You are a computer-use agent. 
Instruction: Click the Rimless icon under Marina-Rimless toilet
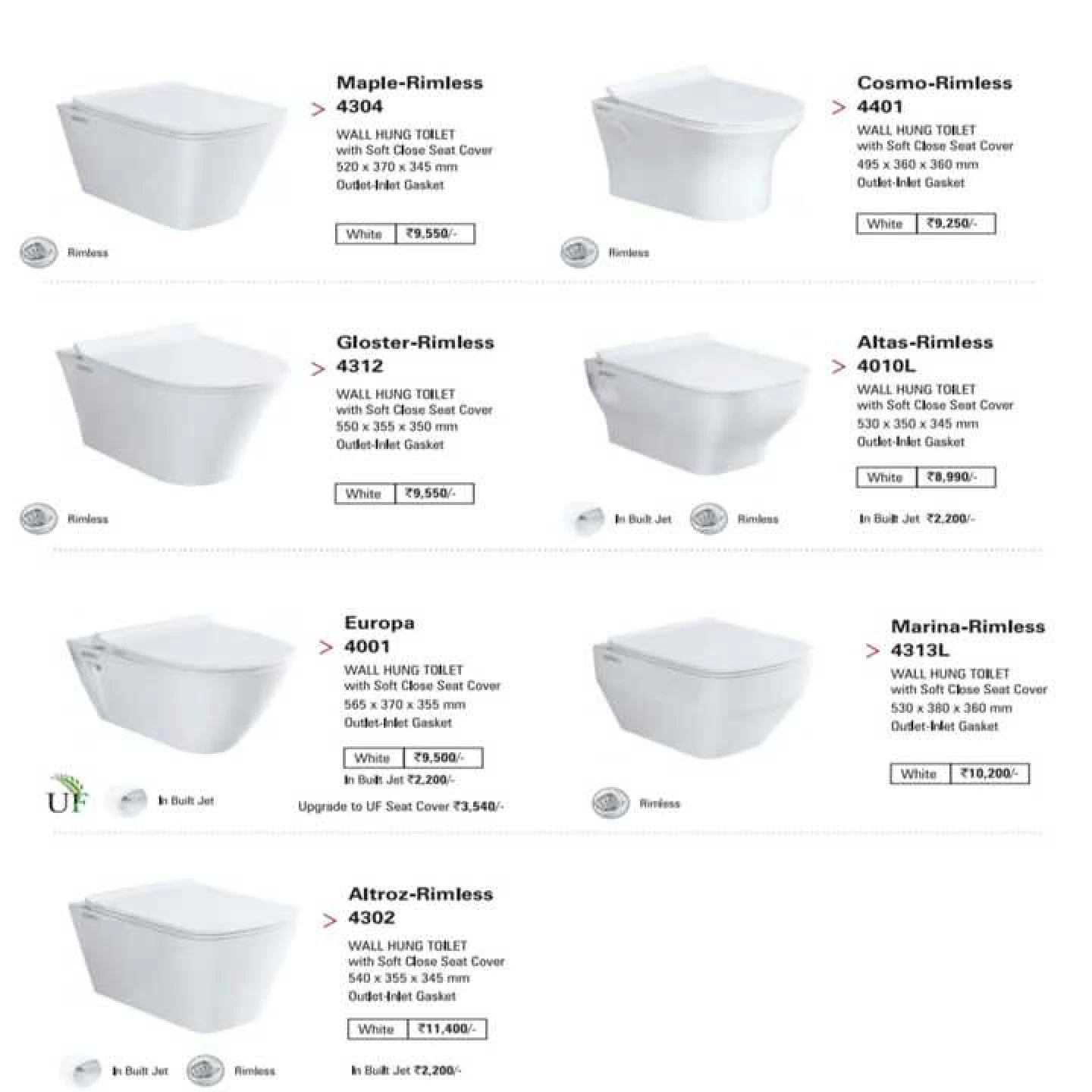[610, 803]
